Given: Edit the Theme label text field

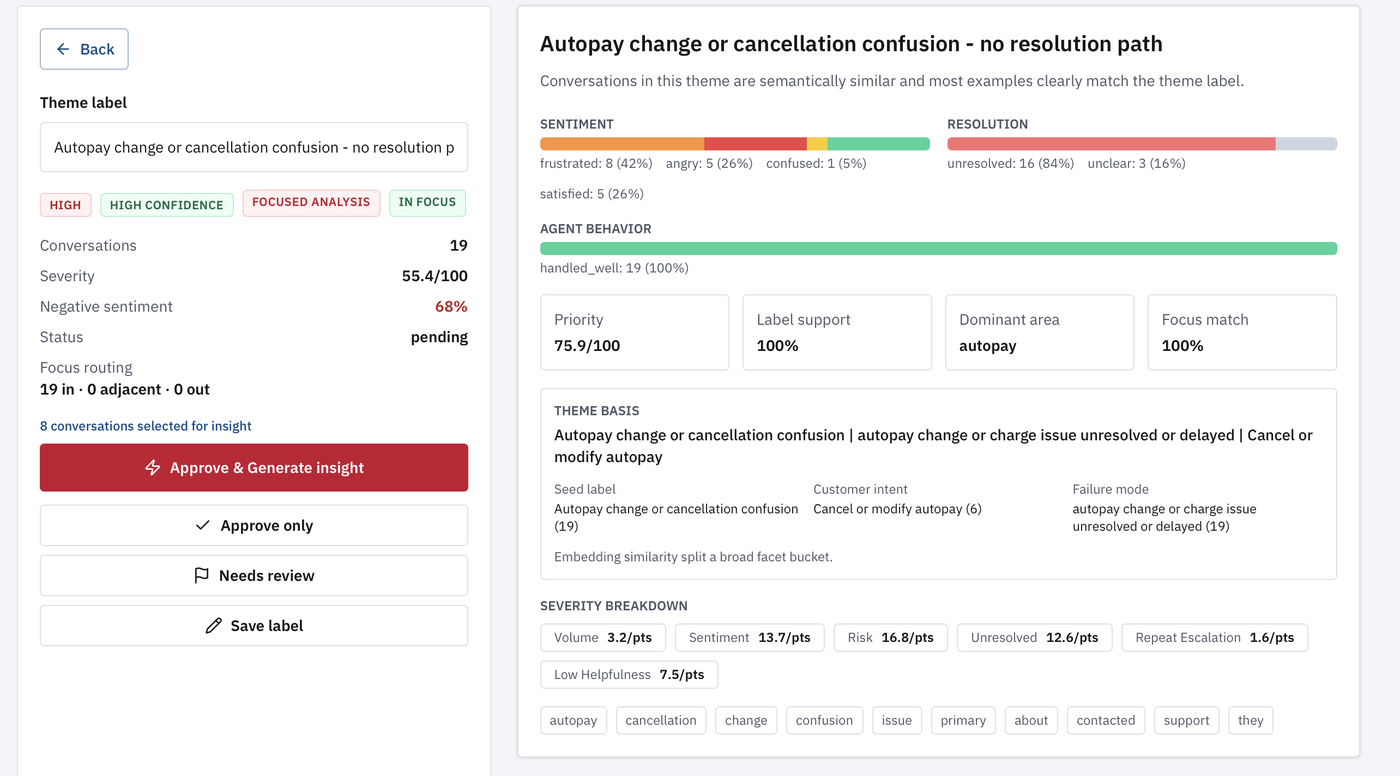Looking at the screenshot, I should coord(254,147).
